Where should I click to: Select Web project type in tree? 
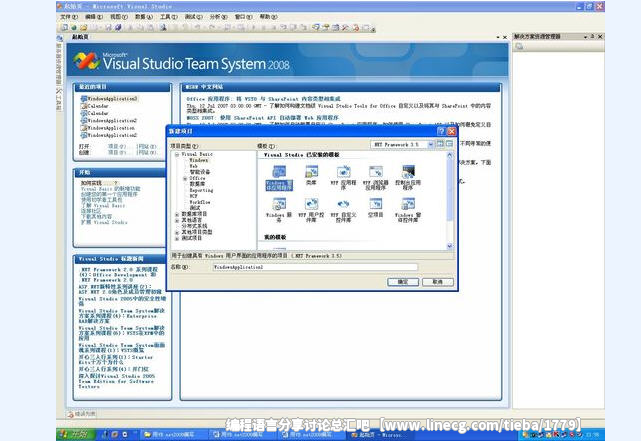tap(193, 166)
